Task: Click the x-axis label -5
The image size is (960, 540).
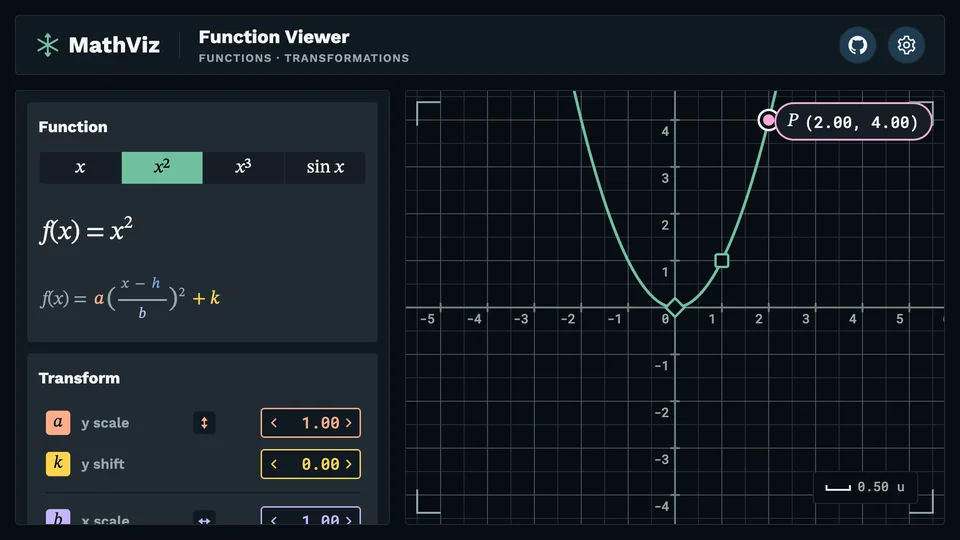Action: point(427,319)
